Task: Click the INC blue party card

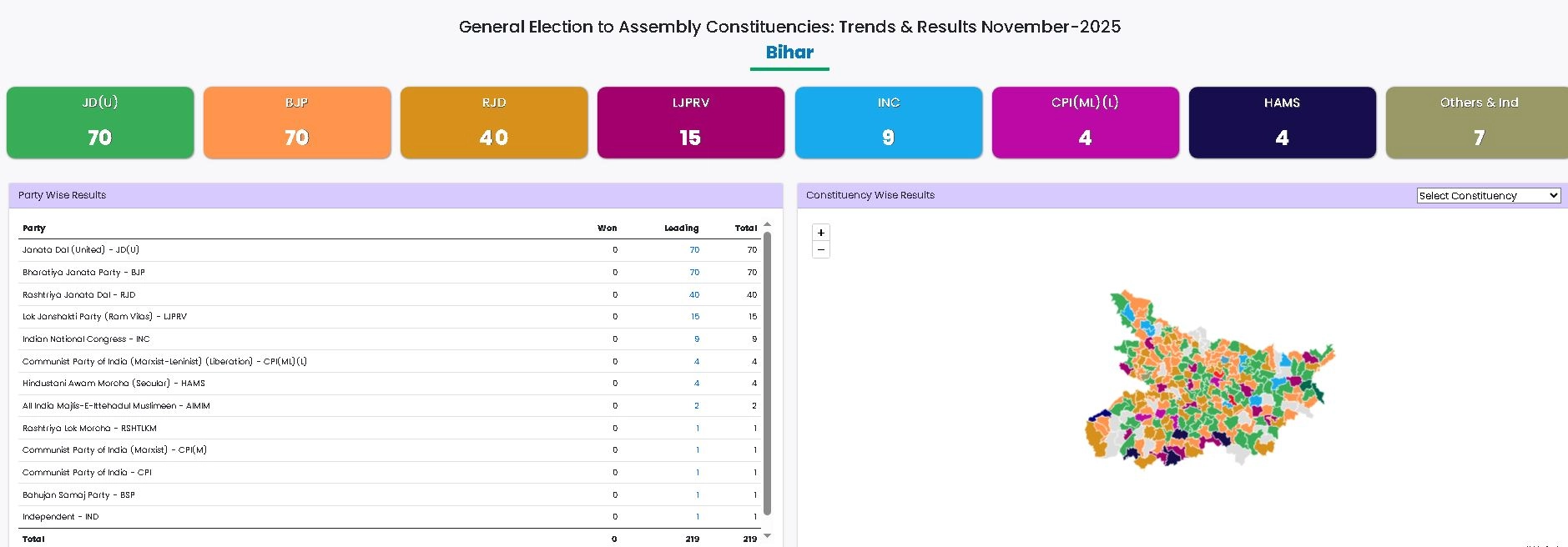Action: pos(888,122)
